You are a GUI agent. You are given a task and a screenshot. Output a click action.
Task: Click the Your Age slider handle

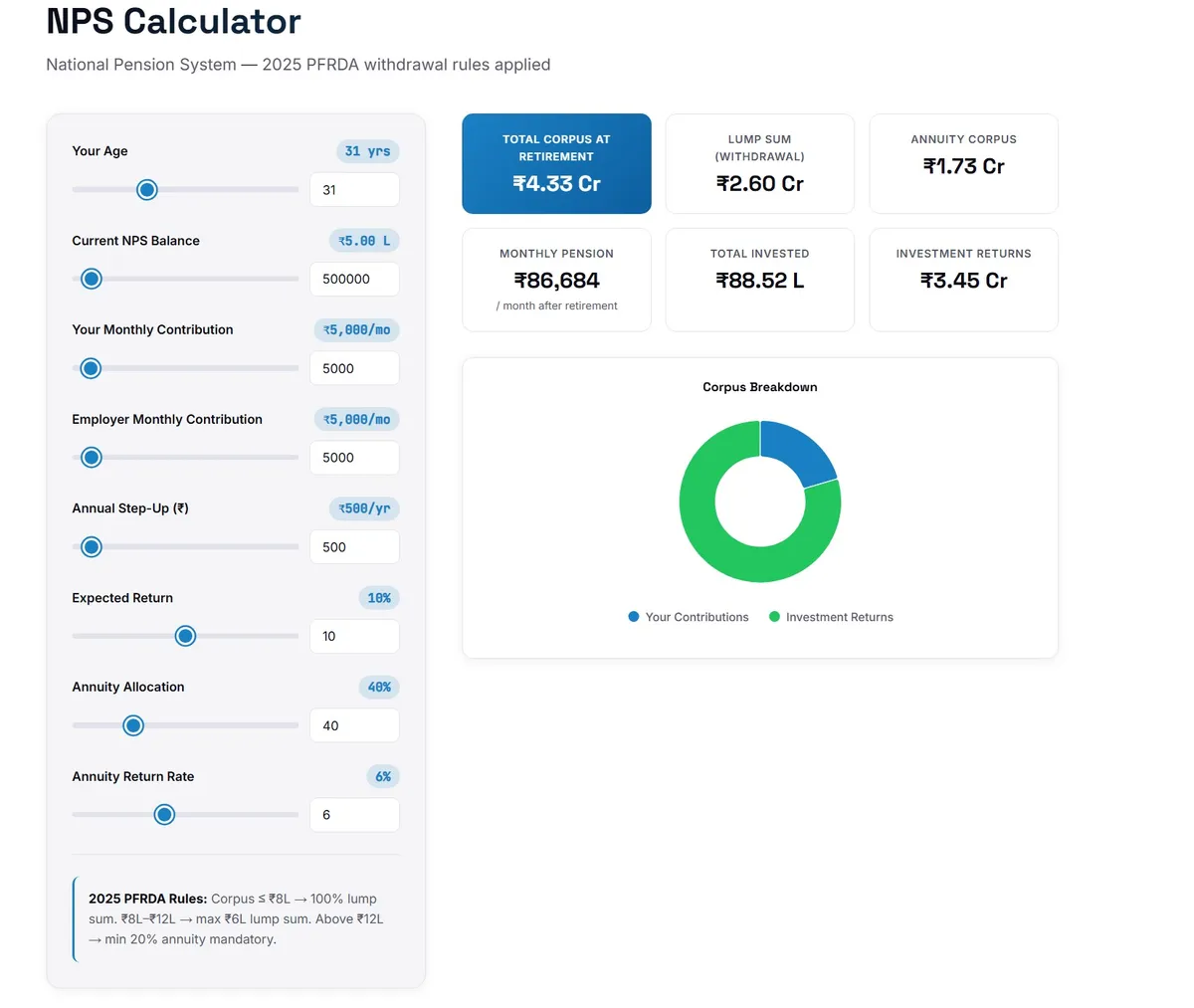pos(147,190)
